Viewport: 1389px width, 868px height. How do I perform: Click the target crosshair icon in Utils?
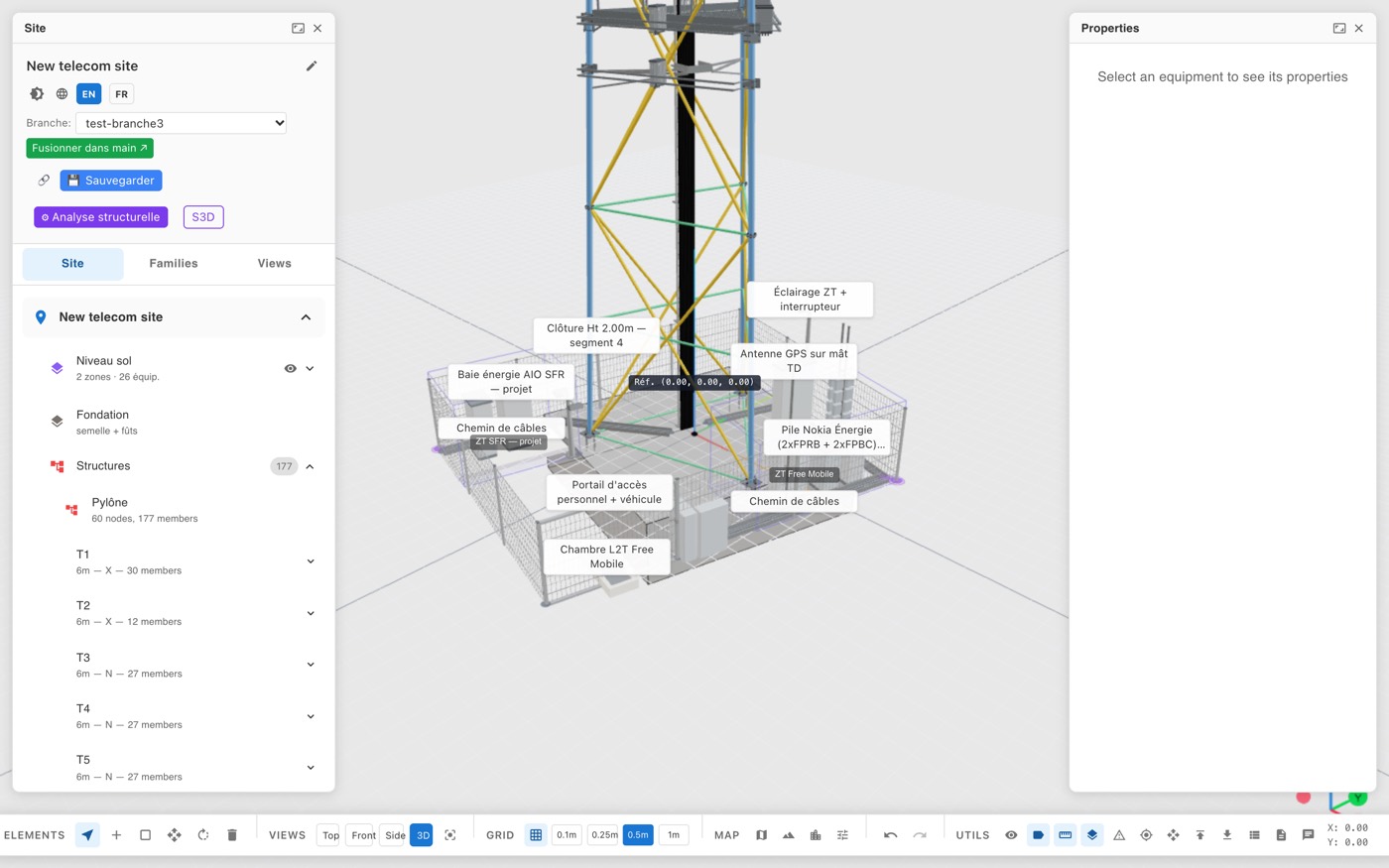[1146, 835]
